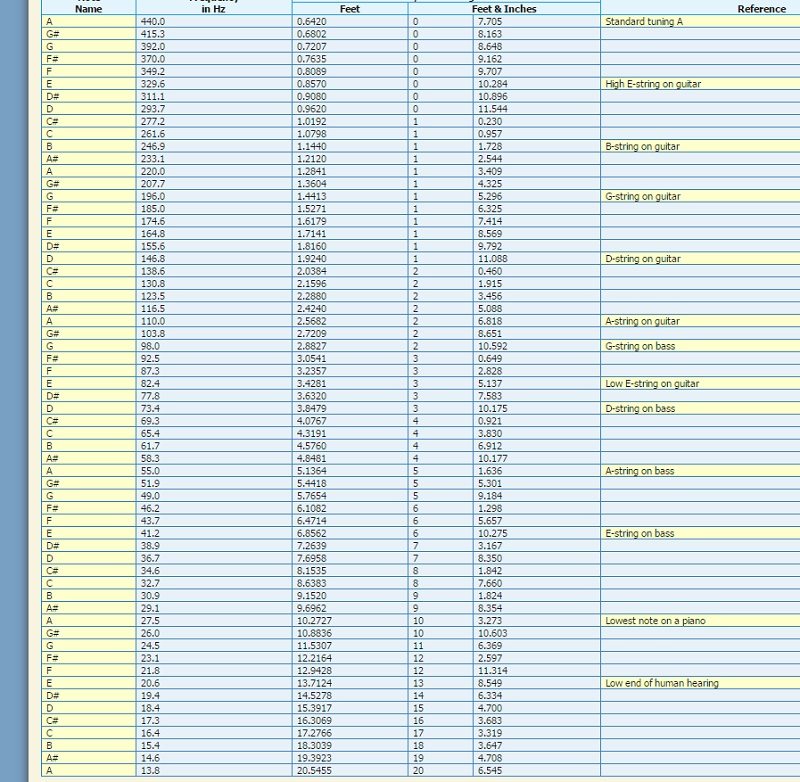Viewport: 800px width, 782px height.
Task: Select the 'Name' column header
Action: (88, 9)
